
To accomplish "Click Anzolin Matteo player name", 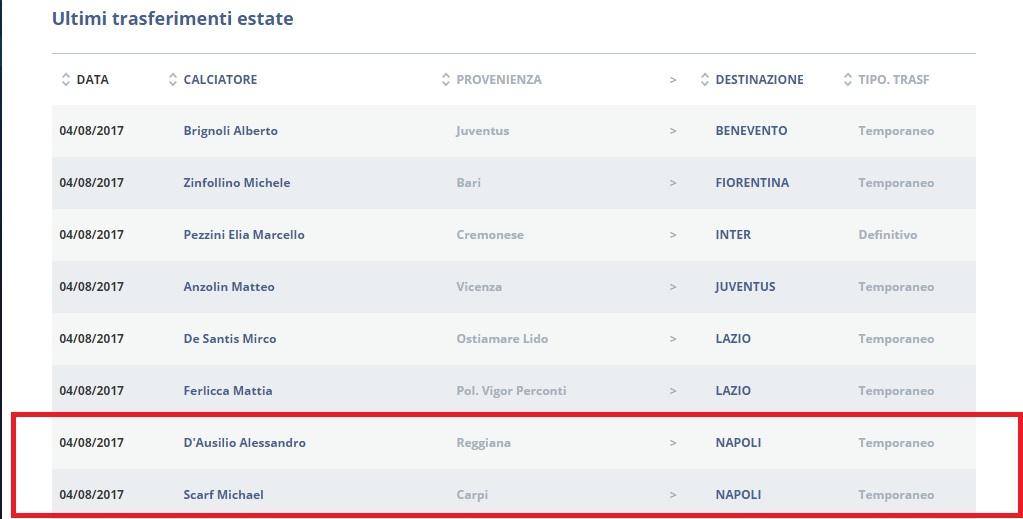I will click(x=229, y=287).
